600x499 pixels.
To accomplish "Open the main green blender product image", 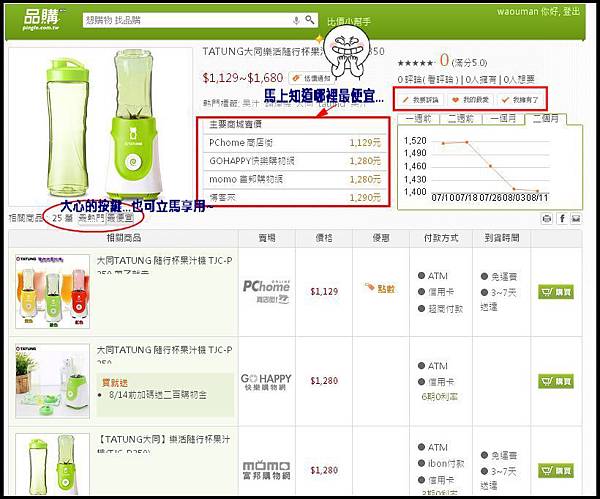I will pos(101,126).
